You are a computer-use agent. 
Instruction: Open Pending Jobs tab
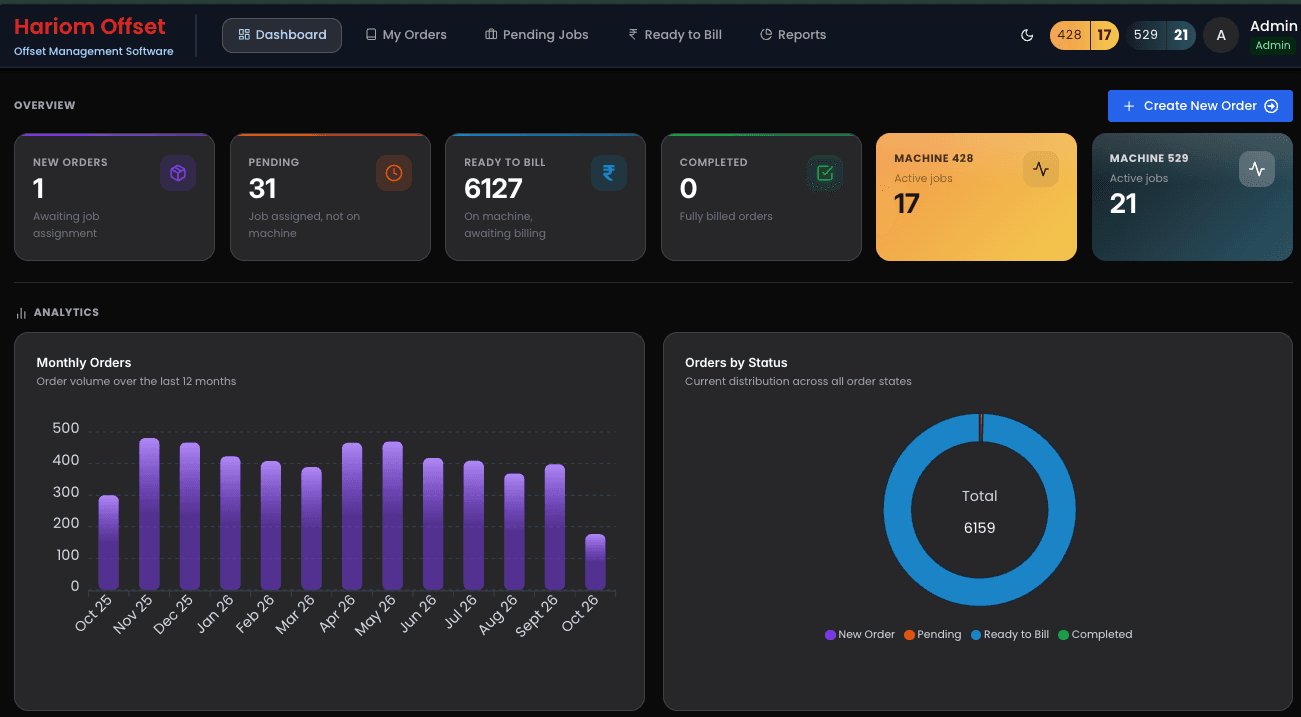537,35
